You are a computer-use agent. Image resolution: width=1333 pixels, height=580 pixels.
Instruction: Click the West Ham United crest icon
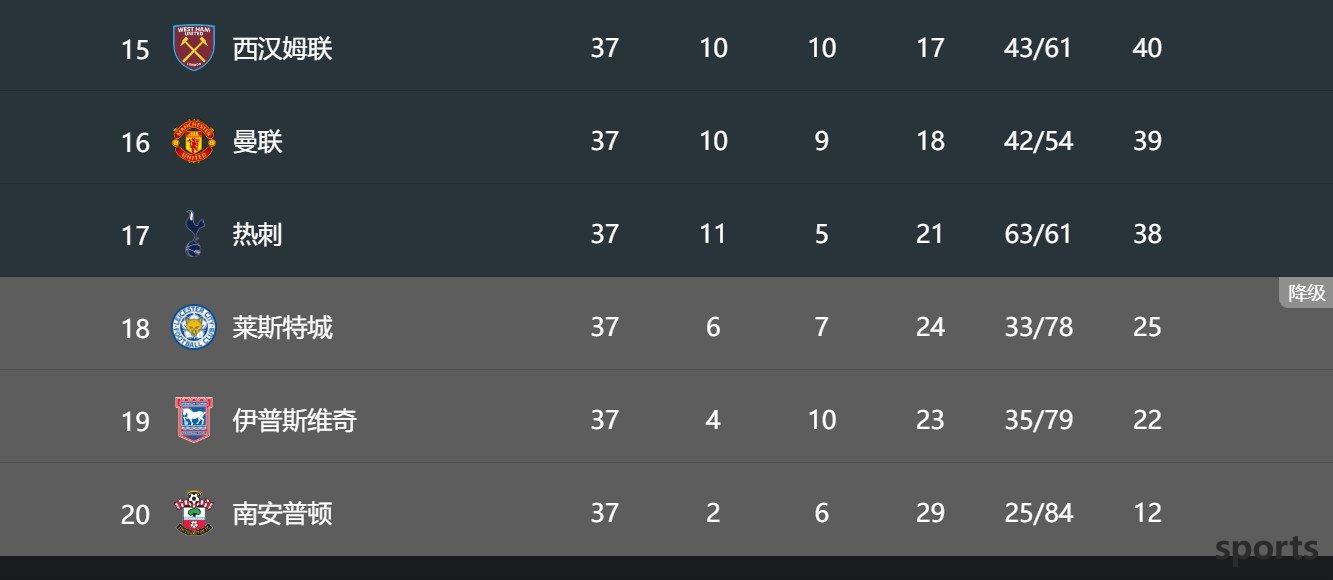click(x=194, y=48)
